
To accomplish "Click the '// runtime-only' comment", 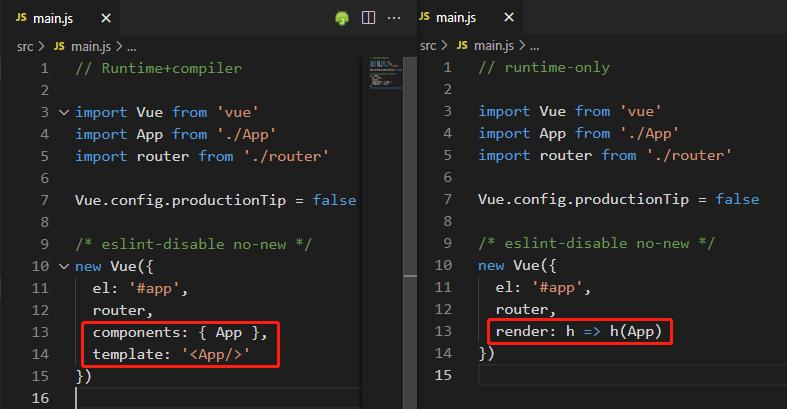I will [544, 67].
